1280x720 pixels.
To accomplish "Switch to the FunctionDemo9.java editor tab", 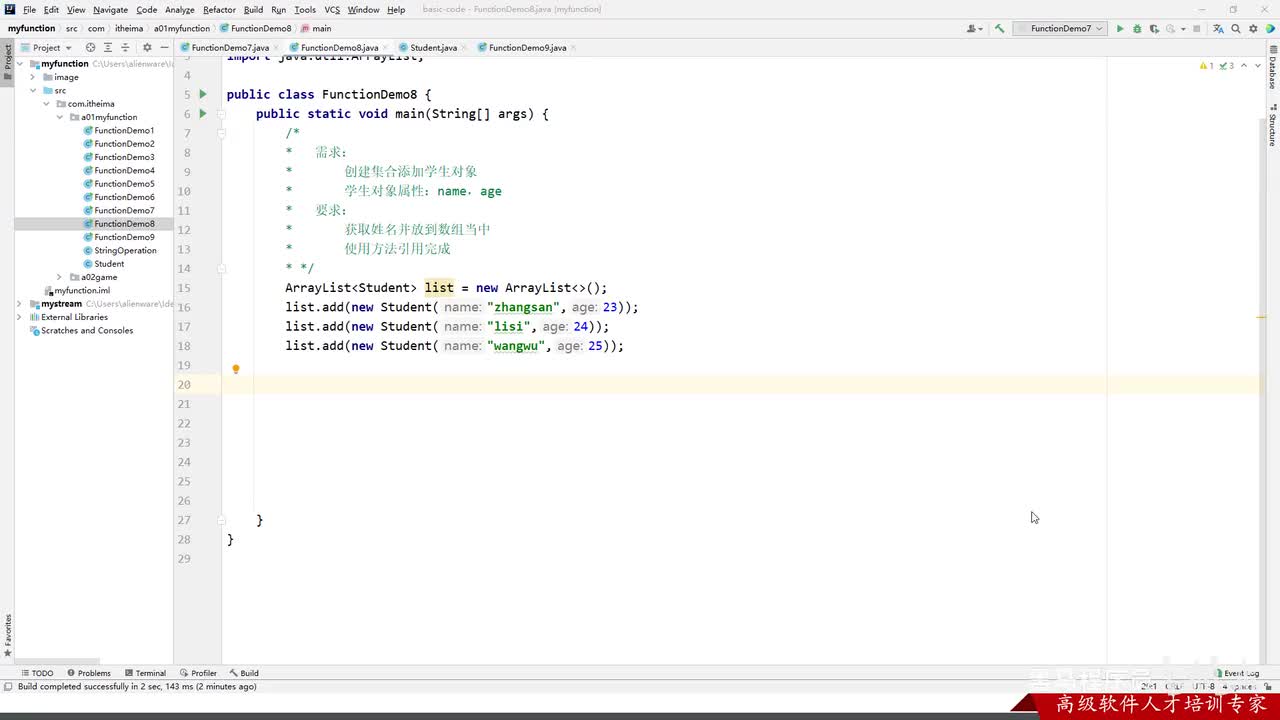I will 527,48.
